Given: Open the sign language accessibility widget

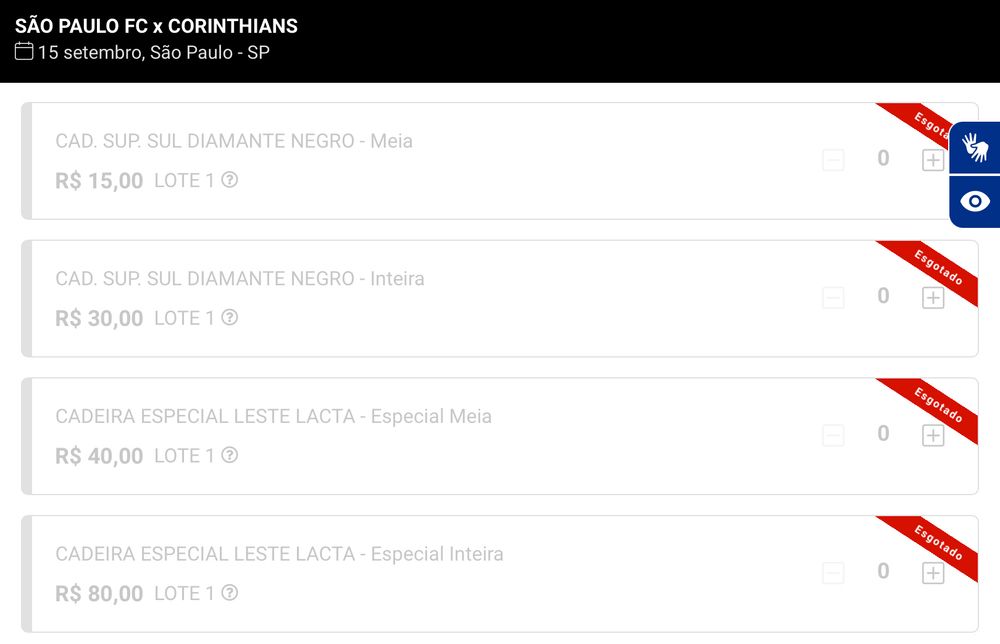Looking at the screenshot, I should tap(975, 148).
